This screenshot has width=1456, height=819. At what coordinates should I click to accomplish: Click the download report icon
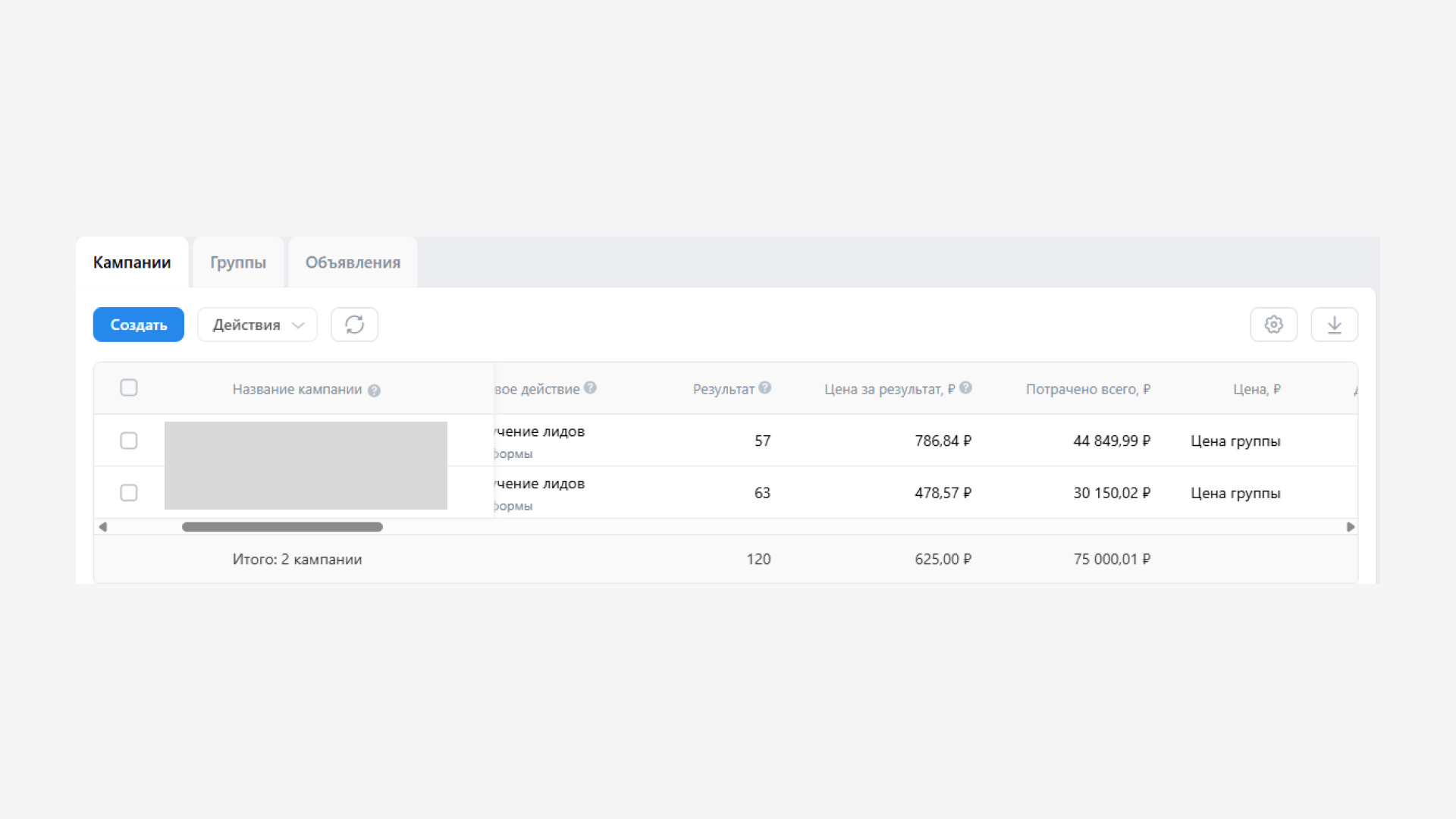[x=1334, y=325]
